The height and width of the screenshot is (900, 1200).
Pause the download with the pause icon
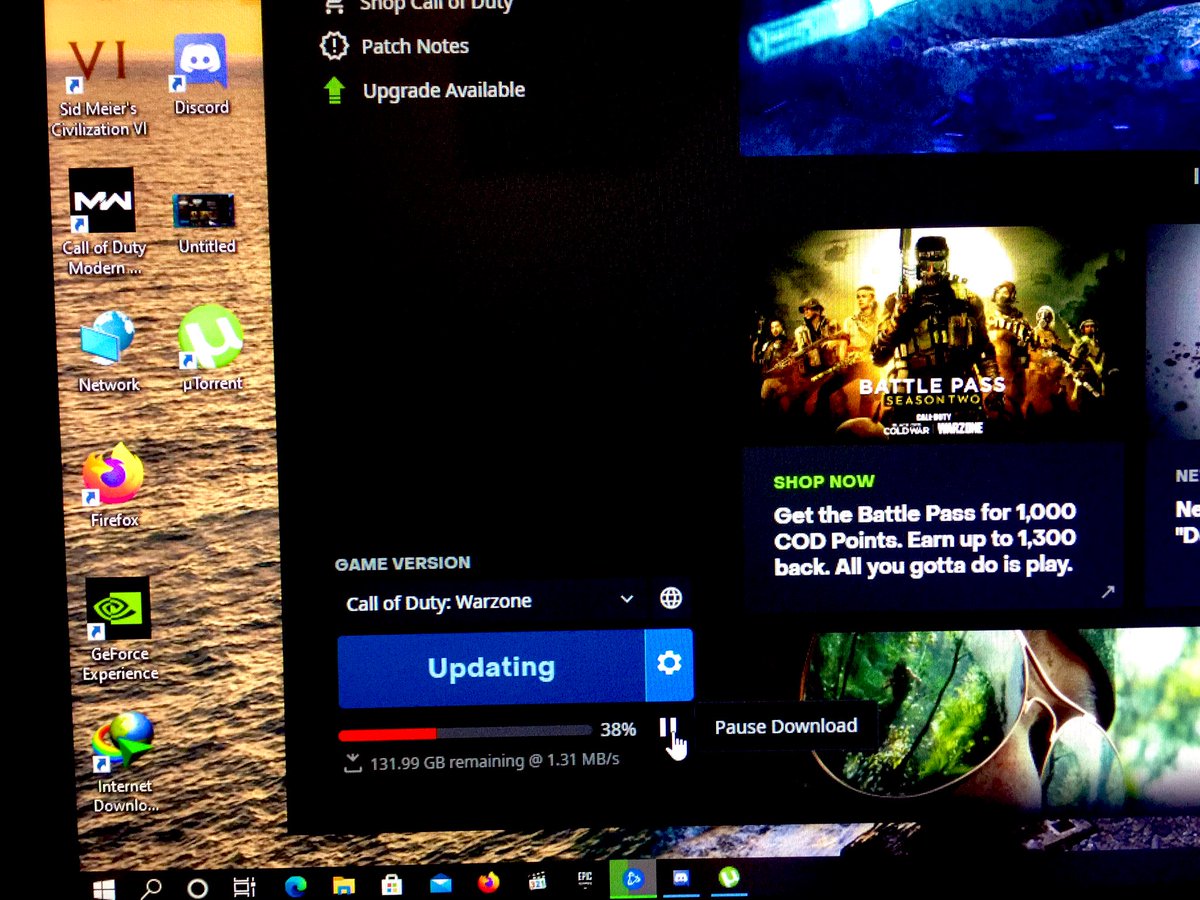coord(667,729)
